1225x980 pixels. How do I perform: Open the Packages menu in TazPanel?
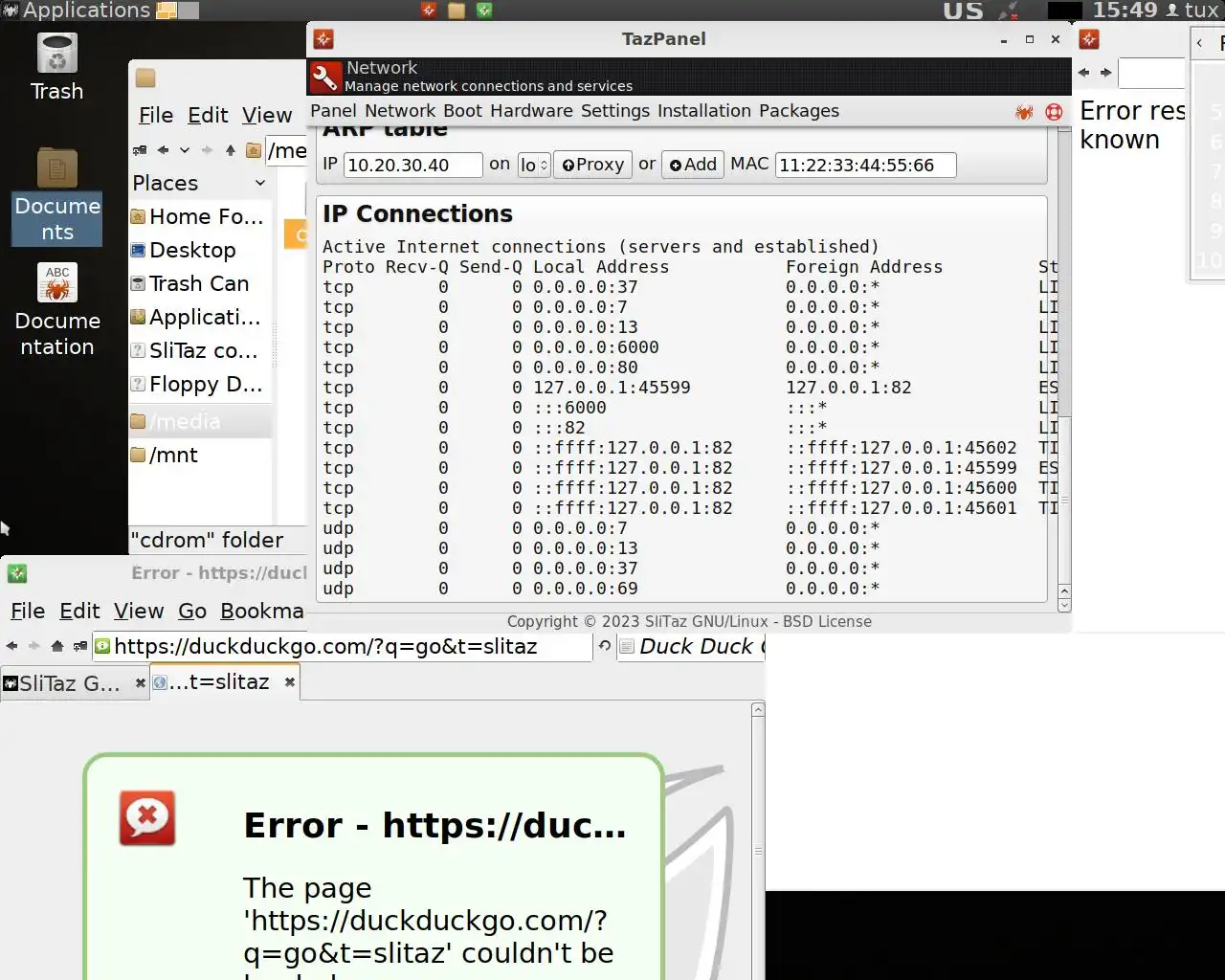tap(799, 111)
